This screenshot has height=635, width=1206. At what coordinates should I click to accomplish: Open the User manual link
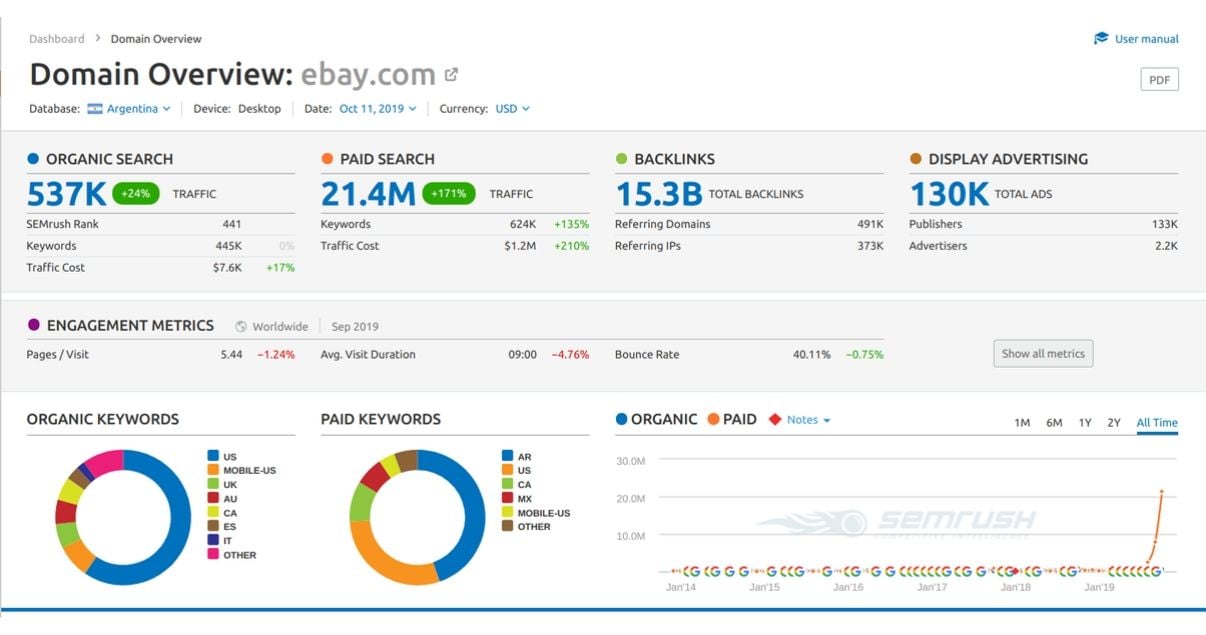coord(1146,39)
